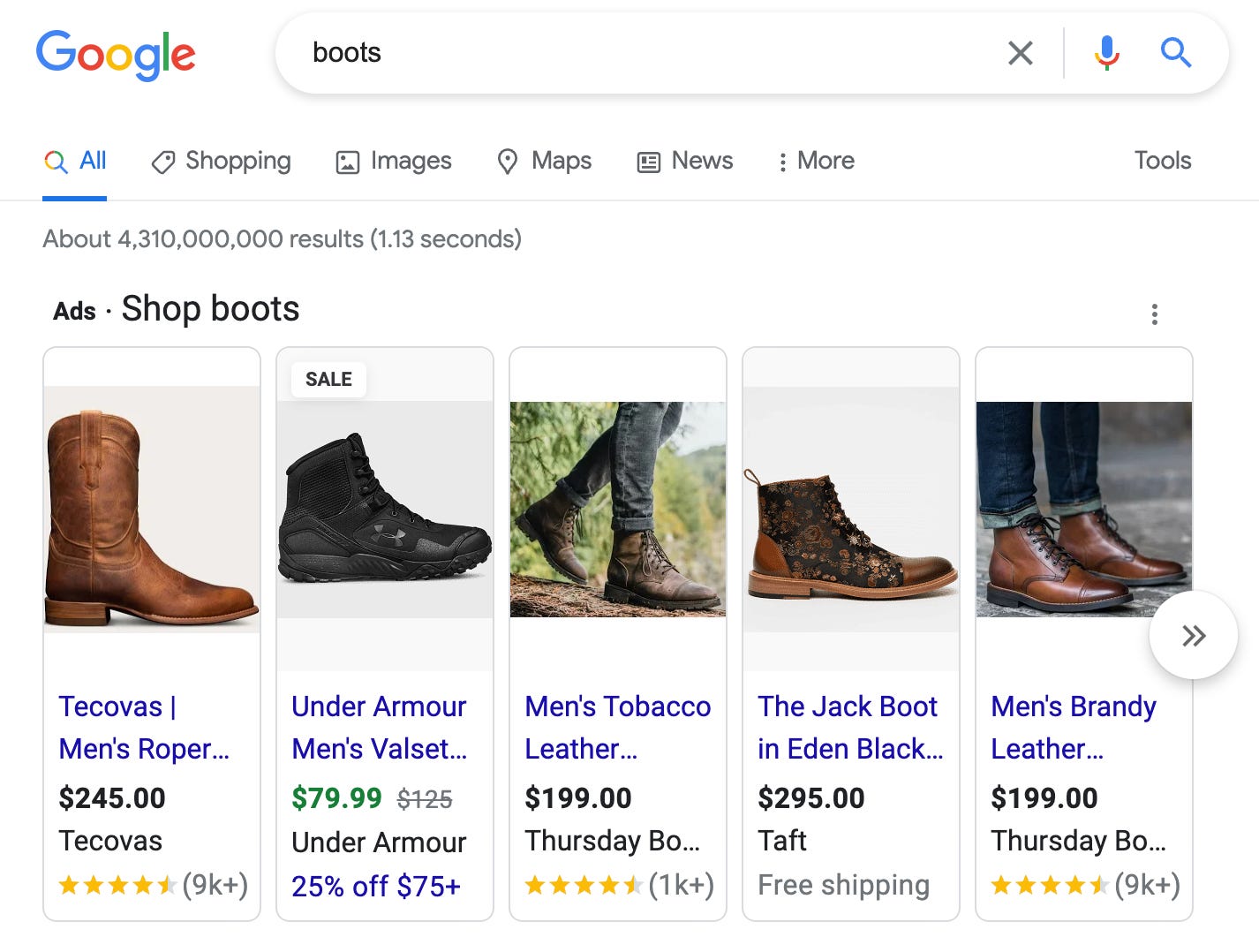The width and height of the screenshot is (1259, 952).
Task: Open the Maps tab
Action: (x=545, y=161)
